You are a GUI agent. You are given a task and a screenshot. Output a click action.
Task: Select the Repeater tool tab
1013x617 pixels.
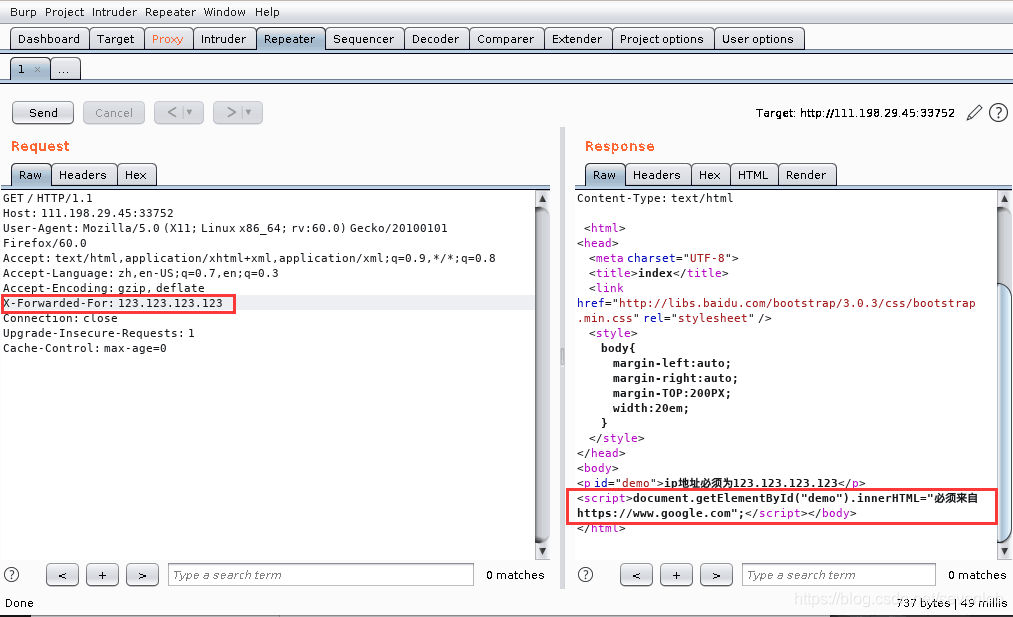pyautogui.click(x=289, y=39)
